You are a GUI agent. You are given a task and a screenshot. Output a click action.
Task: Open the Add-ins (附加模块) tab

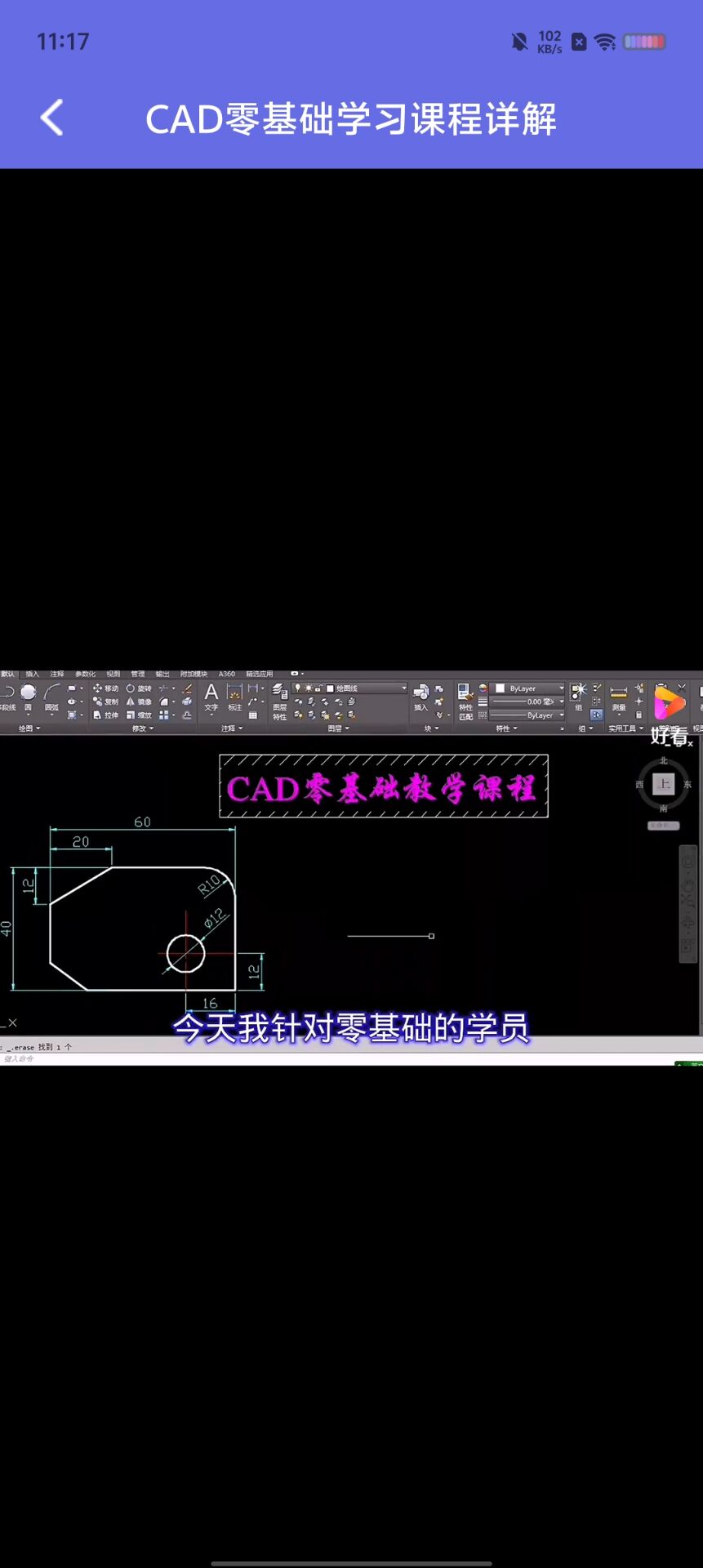194,674
